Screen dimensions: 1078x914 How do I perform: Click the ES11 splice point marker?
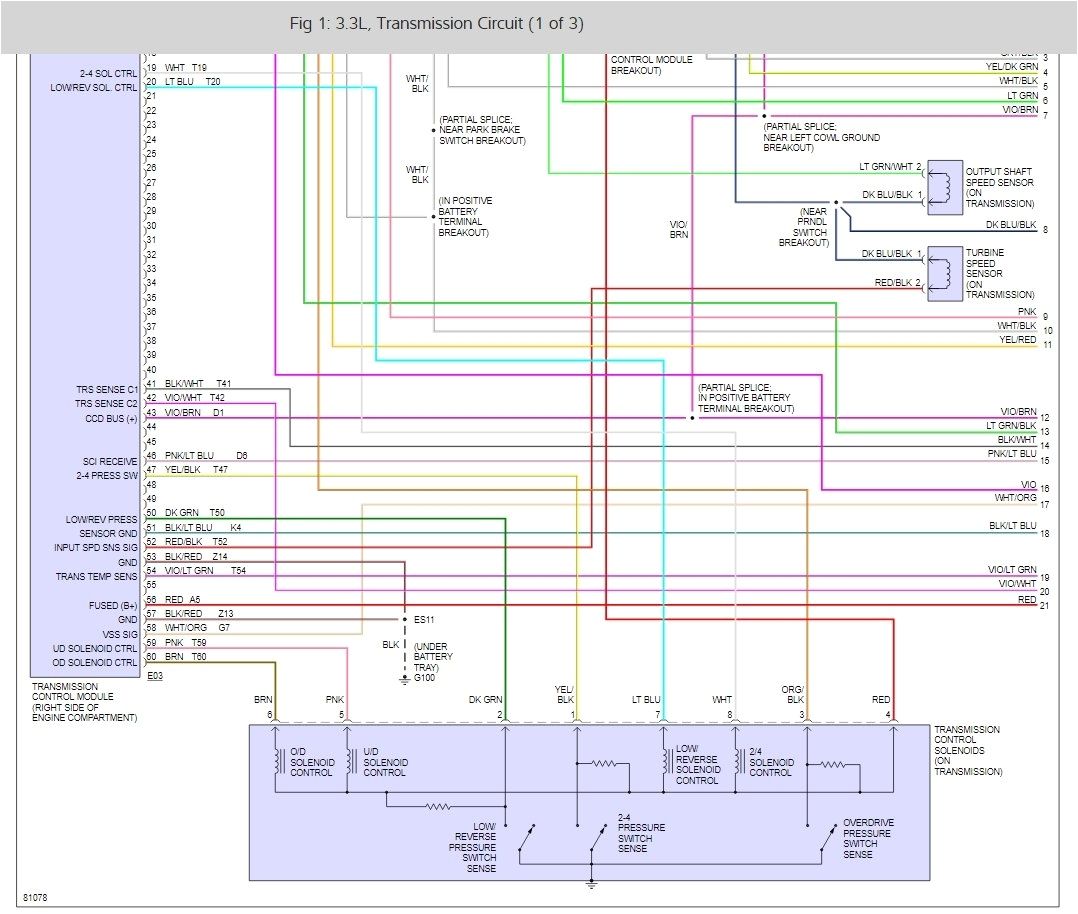point(407,619)
